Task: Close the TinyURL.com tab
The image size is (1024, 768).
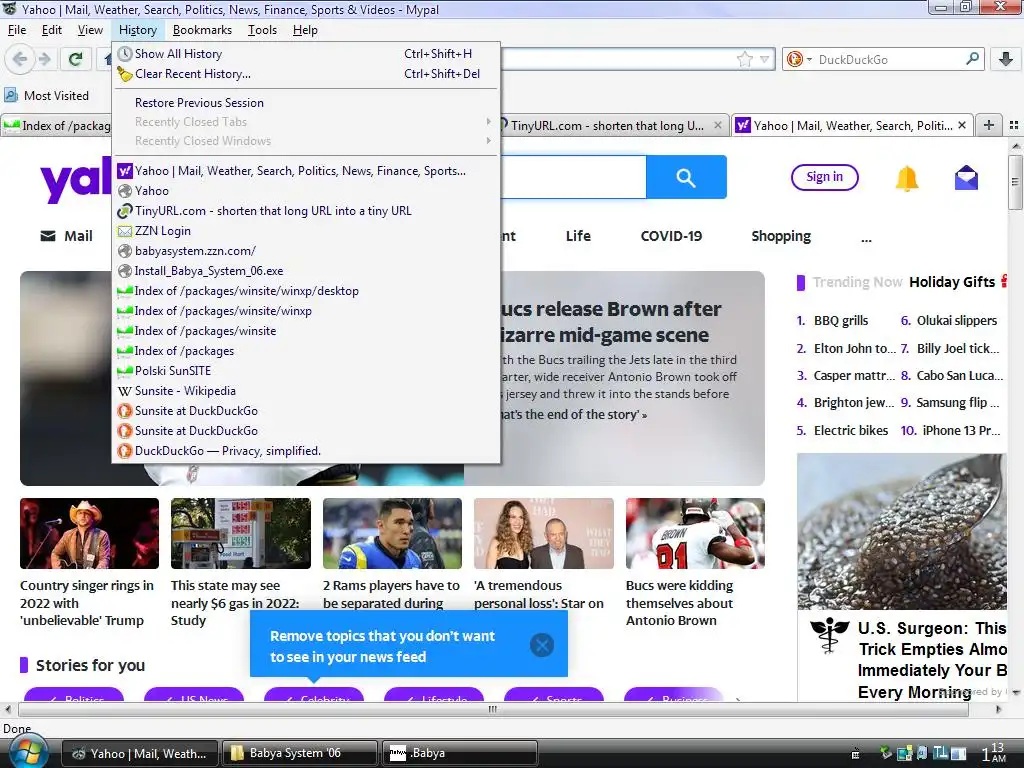Action: (718, 125)
